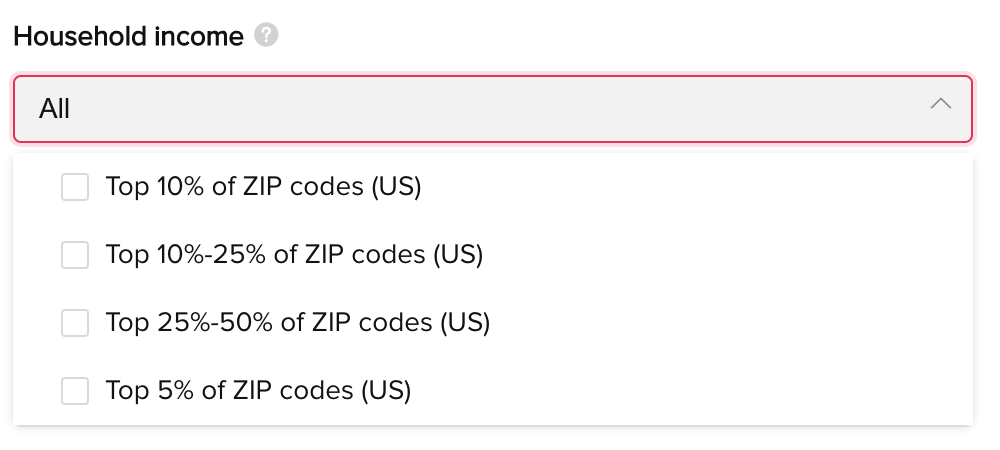Open the Household income help question mark
This screenshot has height=450, width=1000.
(x=266, y=35)
